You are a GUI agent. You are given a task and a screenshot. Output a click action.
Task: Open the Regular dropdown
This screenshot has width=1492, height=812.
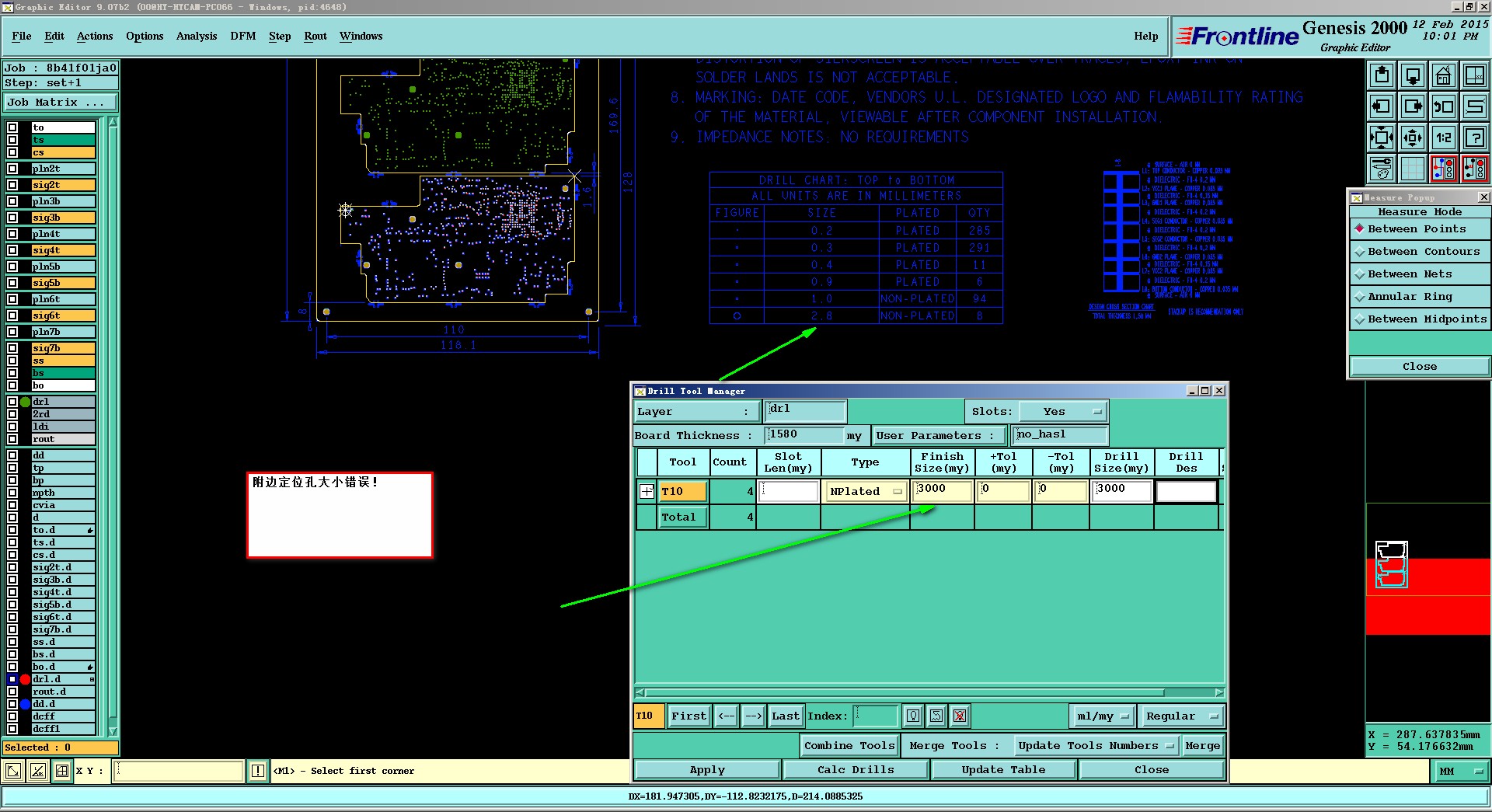pos(1181,716)
